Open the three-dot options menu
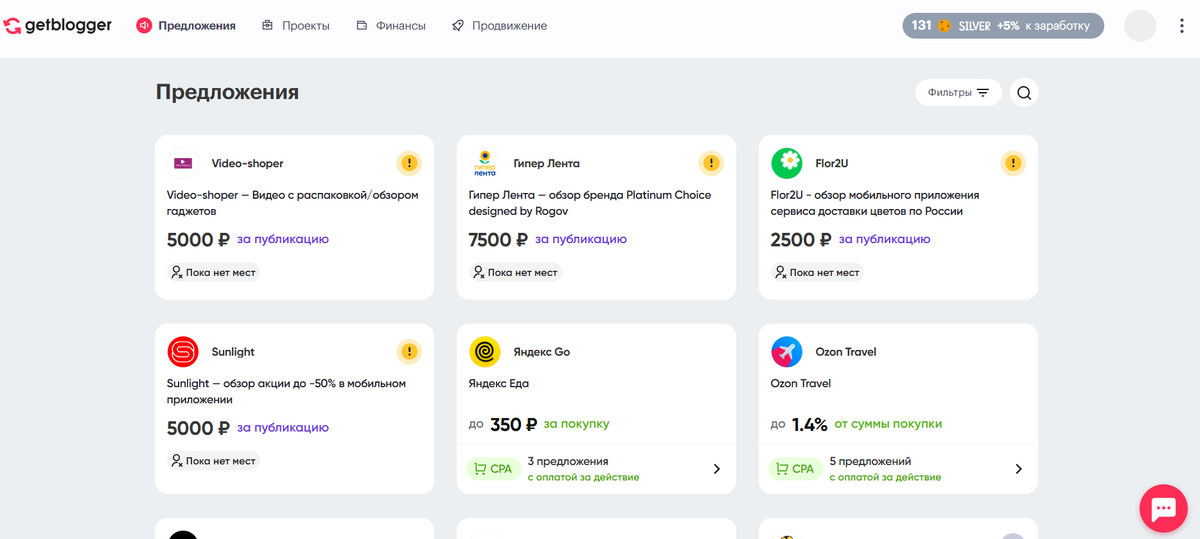The height and width of the screenshot is (539, 1200). [x=1182, y=26]
